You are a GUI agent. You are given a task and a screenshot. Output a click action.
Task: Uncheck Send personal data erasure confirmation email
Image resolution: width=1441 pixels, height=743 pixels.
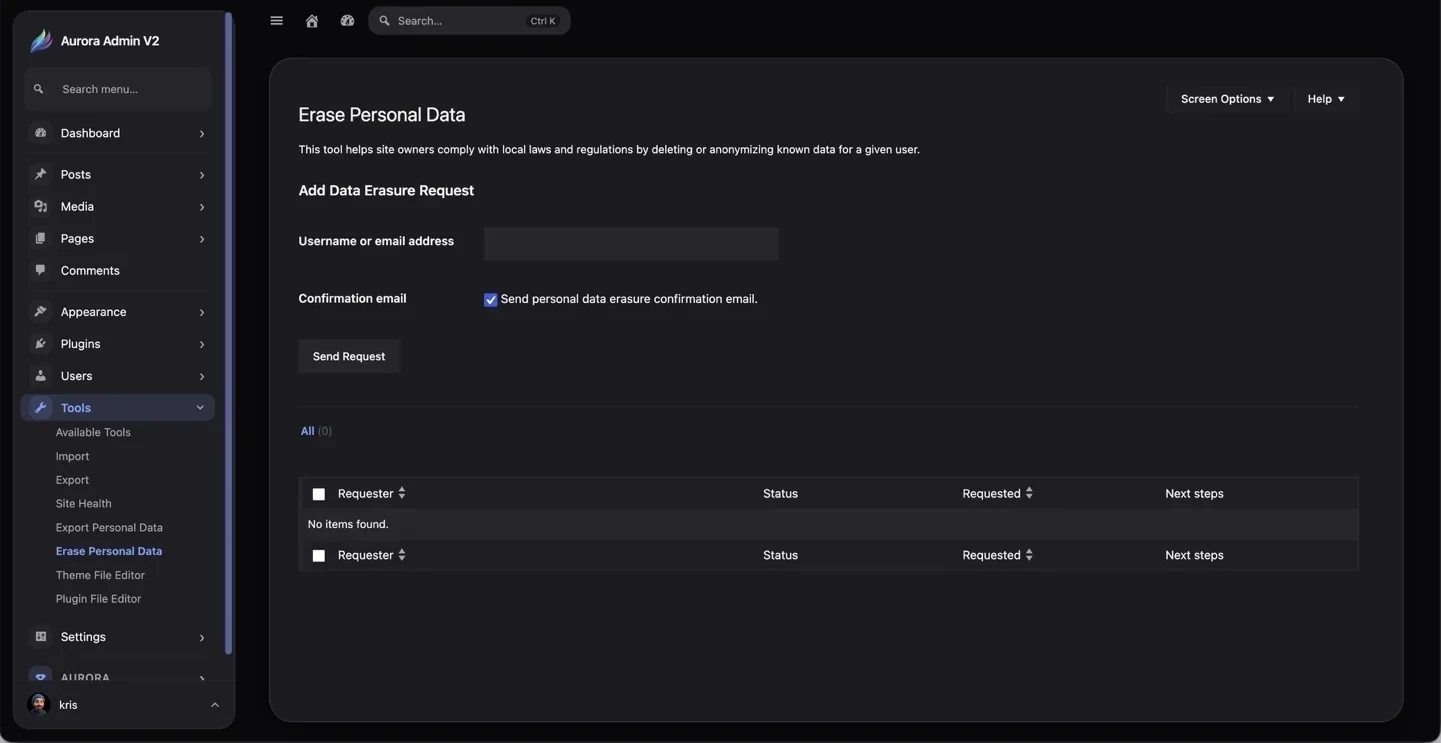(x=491, y=300)
